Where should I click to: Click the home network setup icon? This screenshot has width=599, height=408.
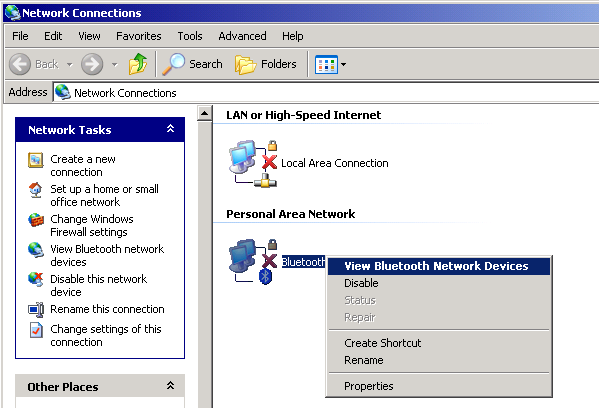tap(36, 190)
